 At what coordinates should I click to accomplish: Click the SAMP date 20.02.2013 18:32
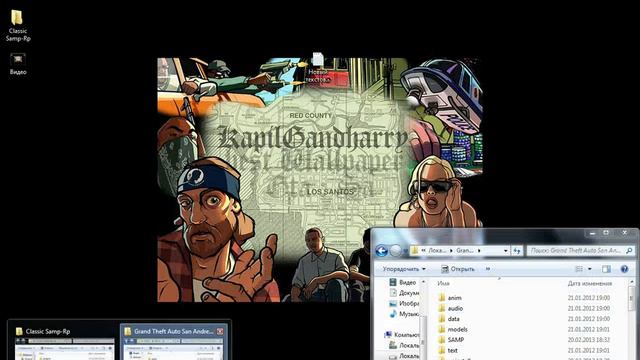point(589,340)
